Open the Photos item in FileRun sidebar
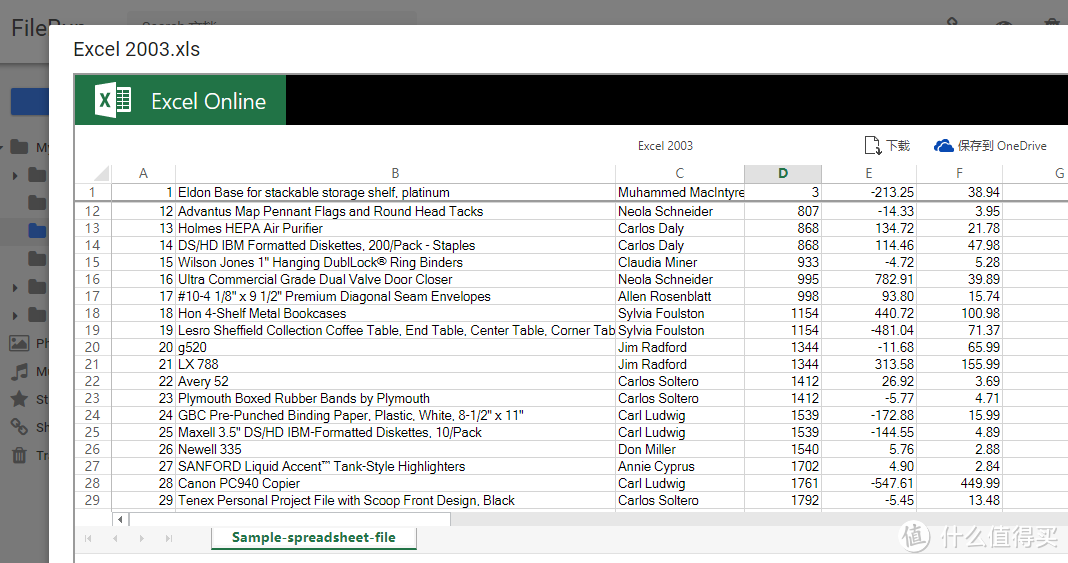Image resolution: width=1068 pixels, height=563 pixels. tap(19, 343)
